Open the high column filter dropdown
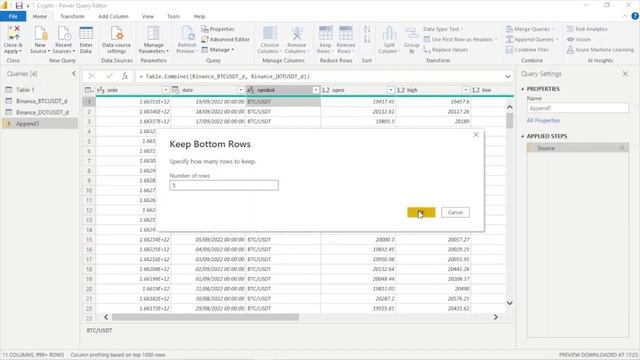Viewport: 640px width, 360px height. (466, 90)
